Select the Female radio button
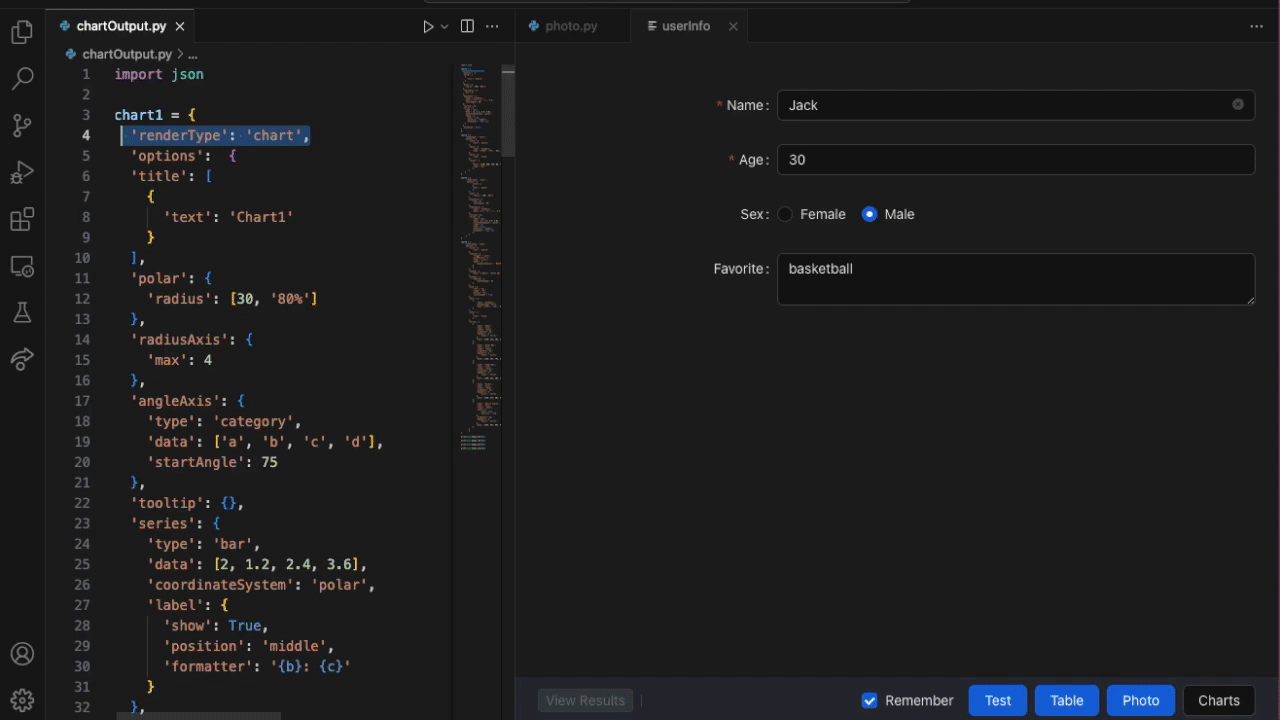The height and width of the screenshot is (720, 1280). coord(785,214)
